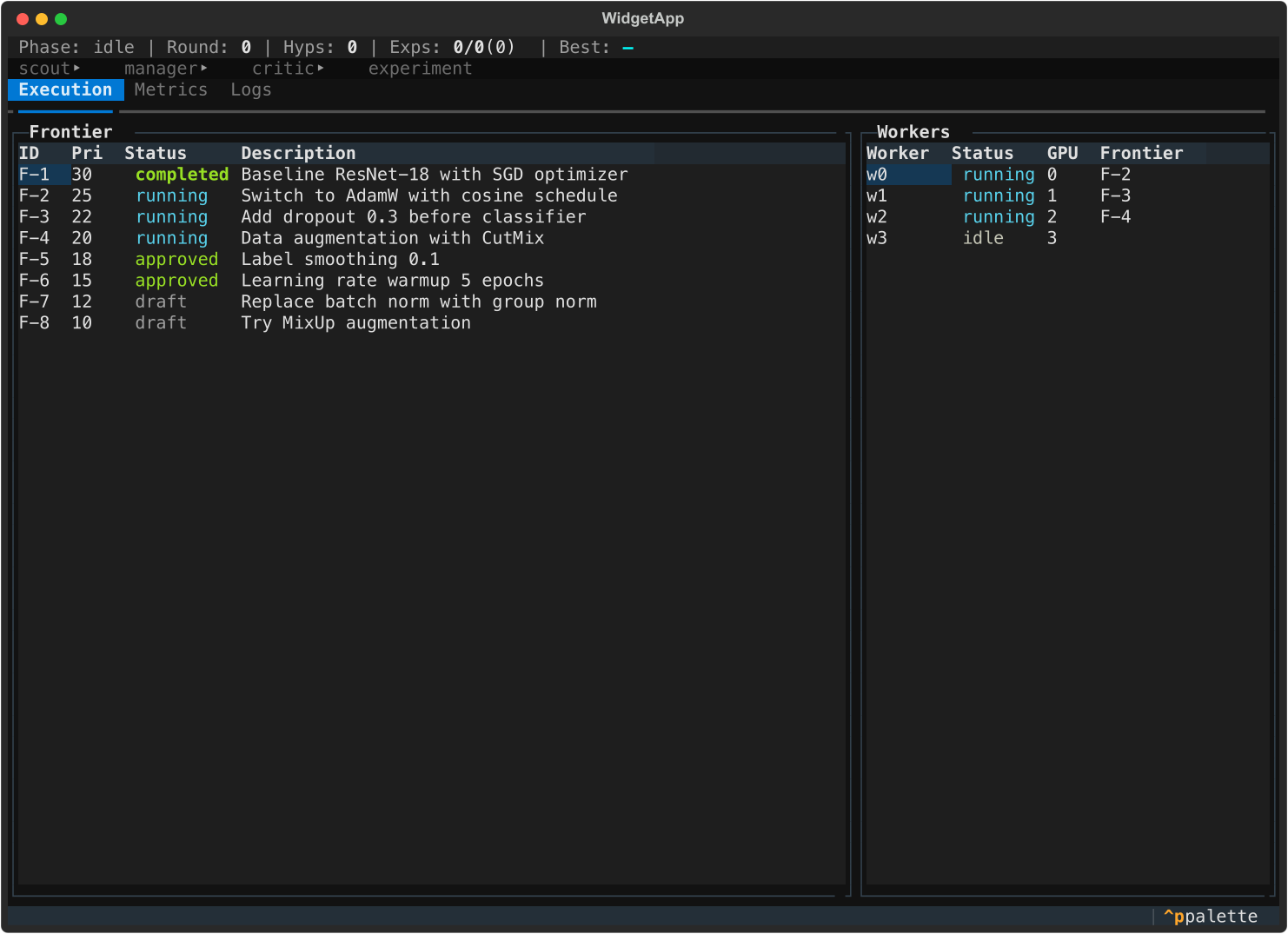The image size is (1288, 934).
Task: Click the Exps 0/0(0) counter
Action: [x=452, y=47]
